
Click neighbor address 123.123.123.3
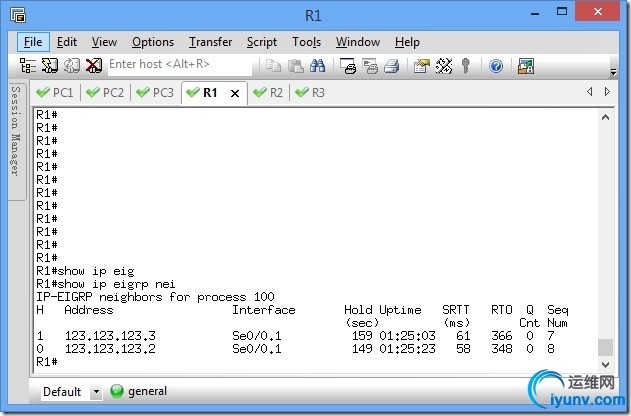coord(110,336)
